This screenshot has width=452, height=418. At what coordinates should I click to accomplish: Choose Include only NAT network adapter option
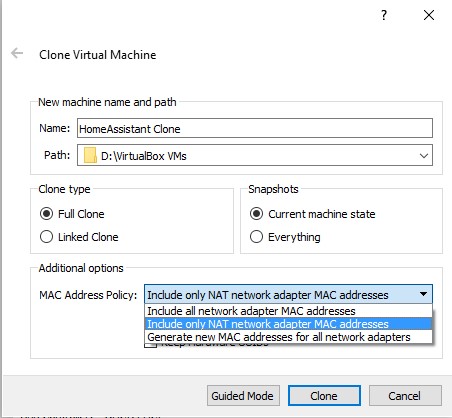point(288,324)
